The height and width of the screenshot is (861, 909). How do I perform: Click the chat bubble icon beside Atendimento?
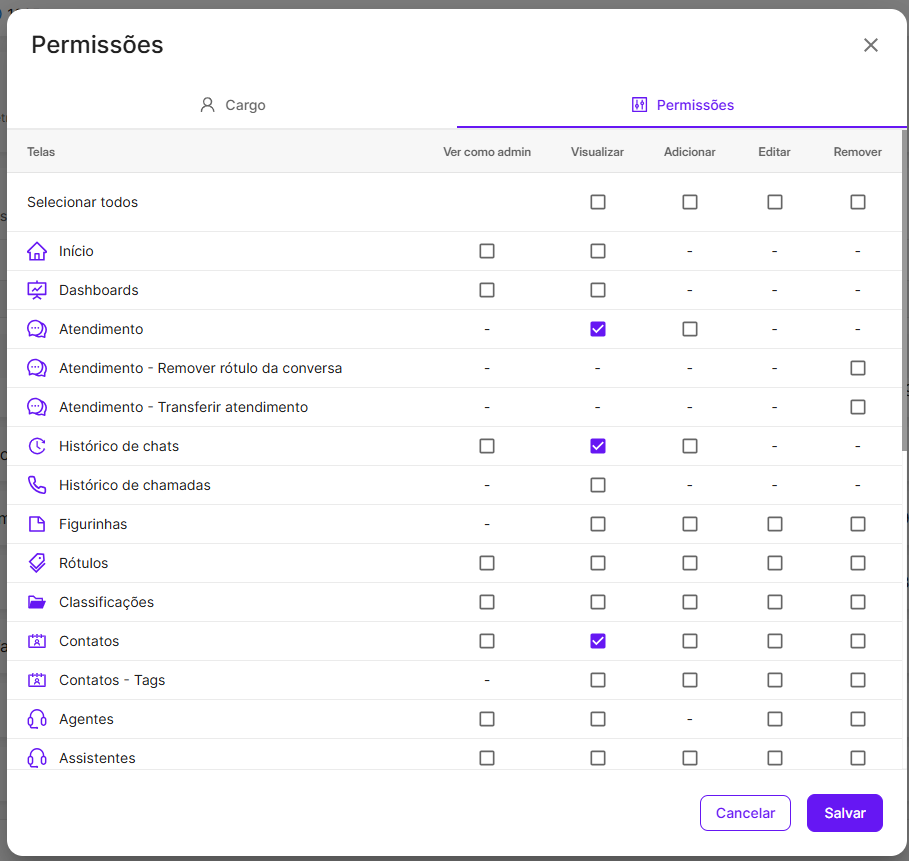tap(37, 329)
